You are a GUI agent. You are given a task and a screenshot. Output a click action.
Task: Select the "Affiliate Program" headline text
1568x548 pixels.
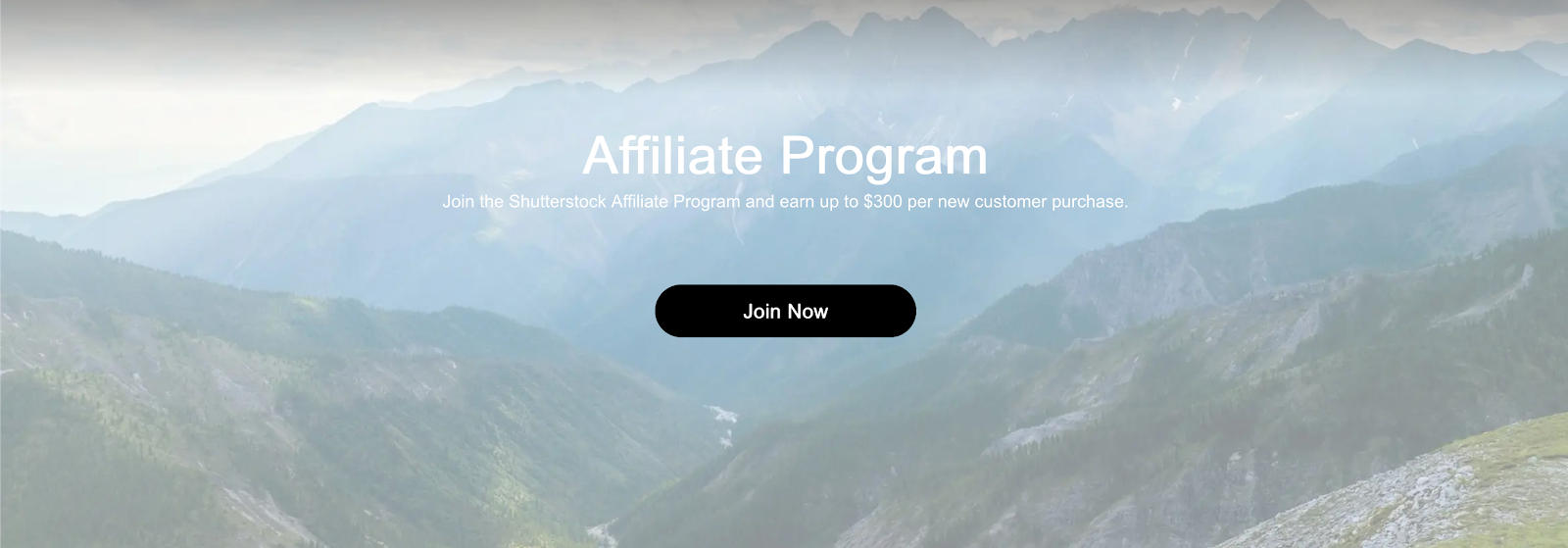(785, 157)
